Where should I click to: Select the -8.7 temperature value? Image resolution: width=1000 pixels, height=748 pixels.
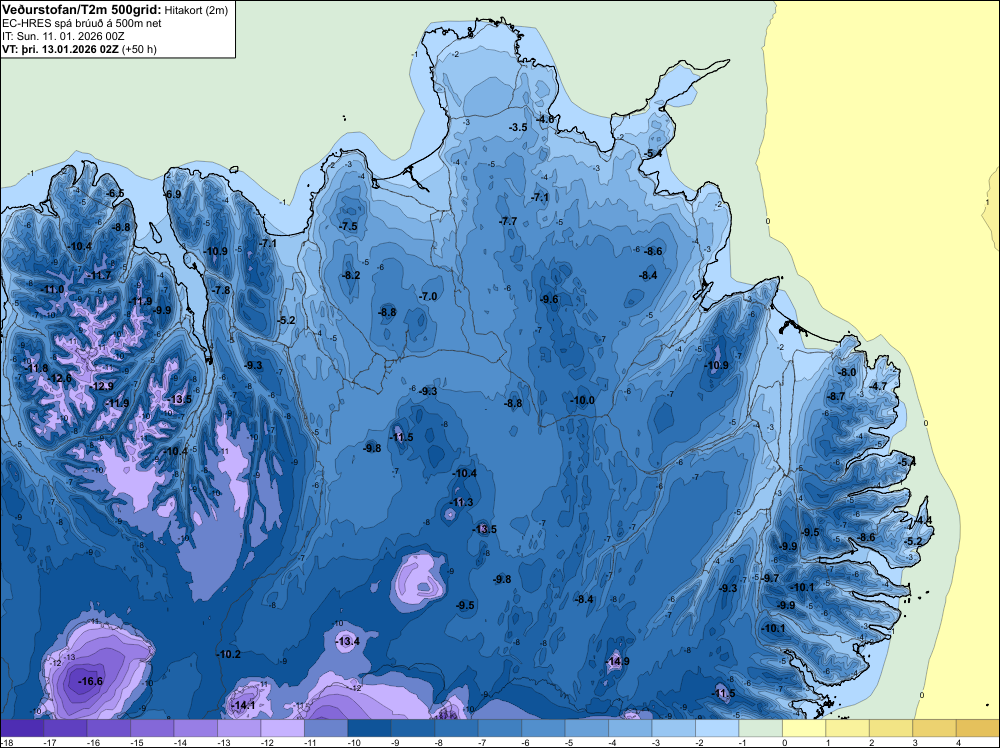(x=835, y=396)
